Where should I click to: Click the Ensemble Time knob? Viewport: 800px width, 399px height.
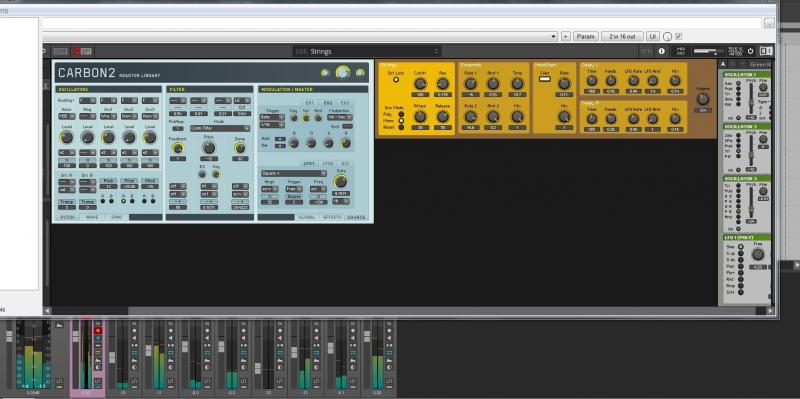pyautogui.click(x=517, y=84)
